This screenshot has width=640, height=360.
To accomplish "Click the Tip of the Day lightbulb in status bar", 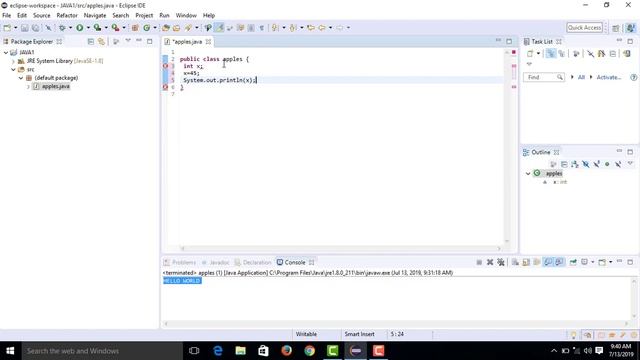I will [573, 335].
